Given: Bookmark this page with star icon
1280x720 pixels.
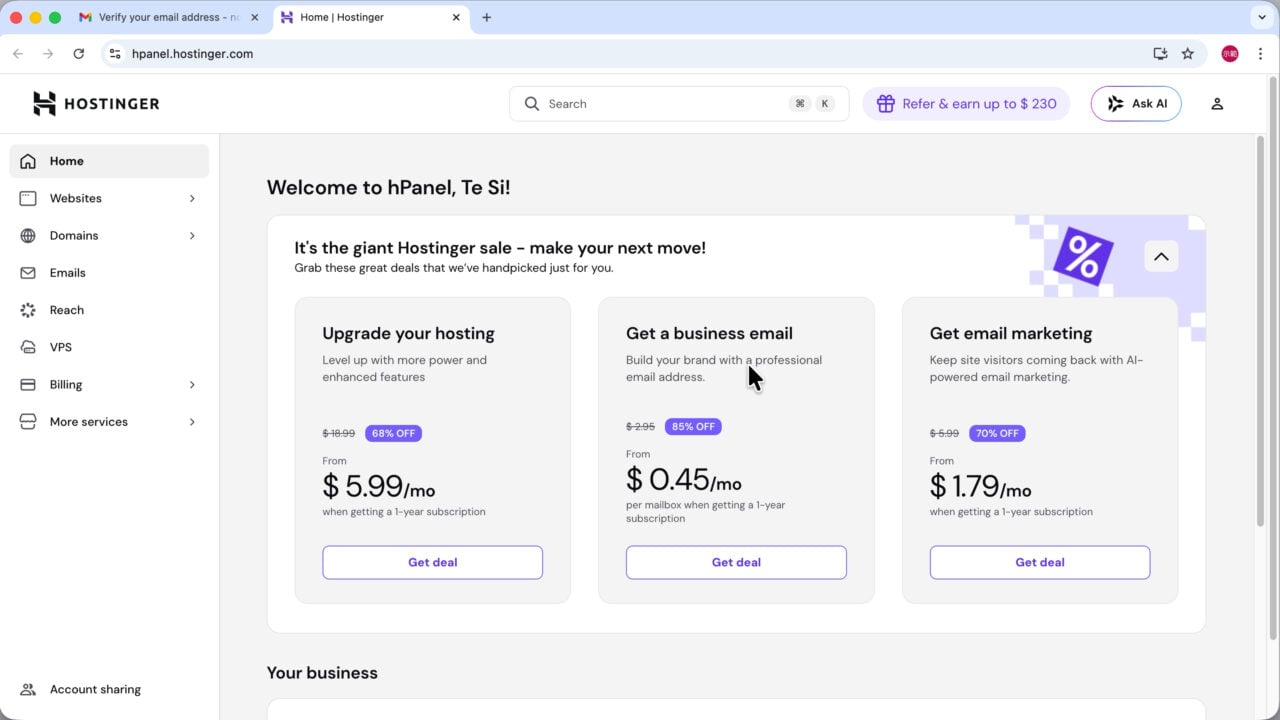Looking at the screenshot, I should [x=1188, y=54].
